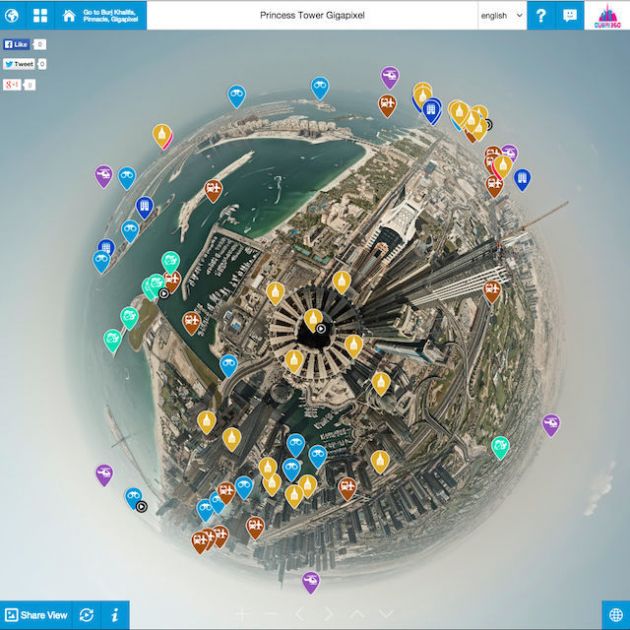Zoom out with the minus control
The height and width of the screenshot is (630, 630).
point(271,613)
